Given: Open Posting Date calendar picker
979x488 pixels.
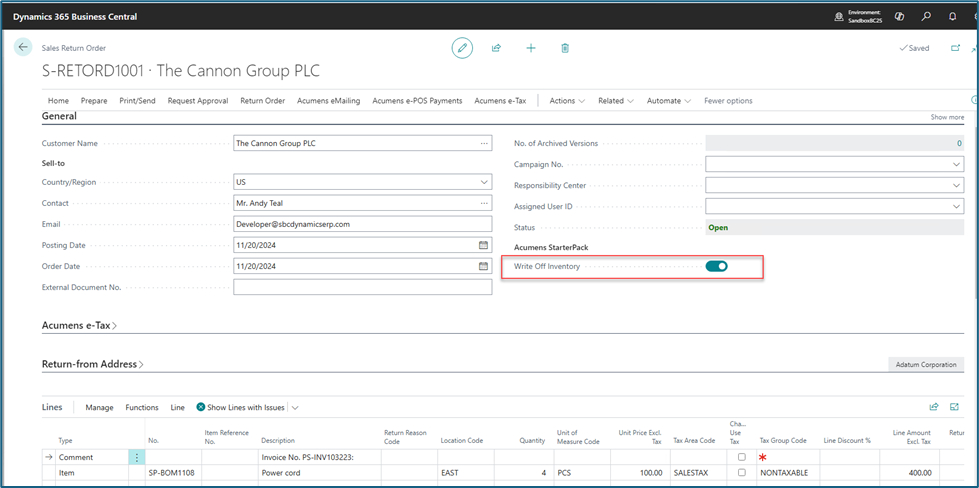Looking at the screenshot, I should pos(483,245).
